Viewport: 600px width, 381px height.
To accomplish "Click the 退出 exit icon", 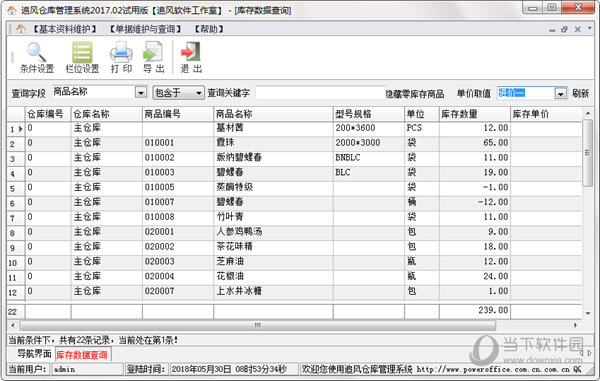I will pyautogui.click(x=191, y=57).
